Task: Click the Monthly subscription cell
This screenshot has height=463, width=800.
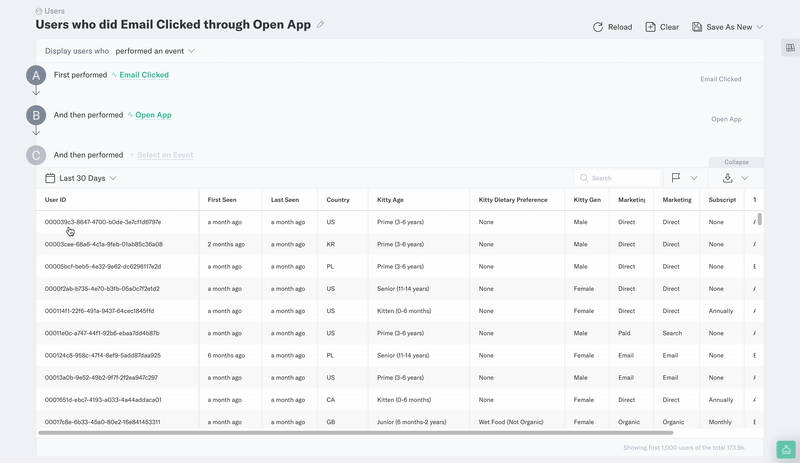Action: tap(720, 422)
